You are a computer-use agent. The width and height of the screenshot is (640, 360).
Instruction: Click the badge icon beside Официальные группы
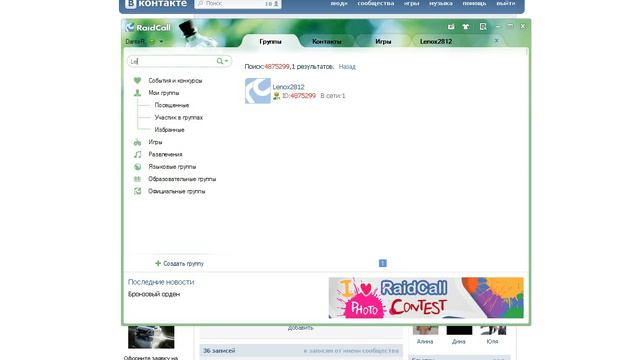click(x=138, y=191)
